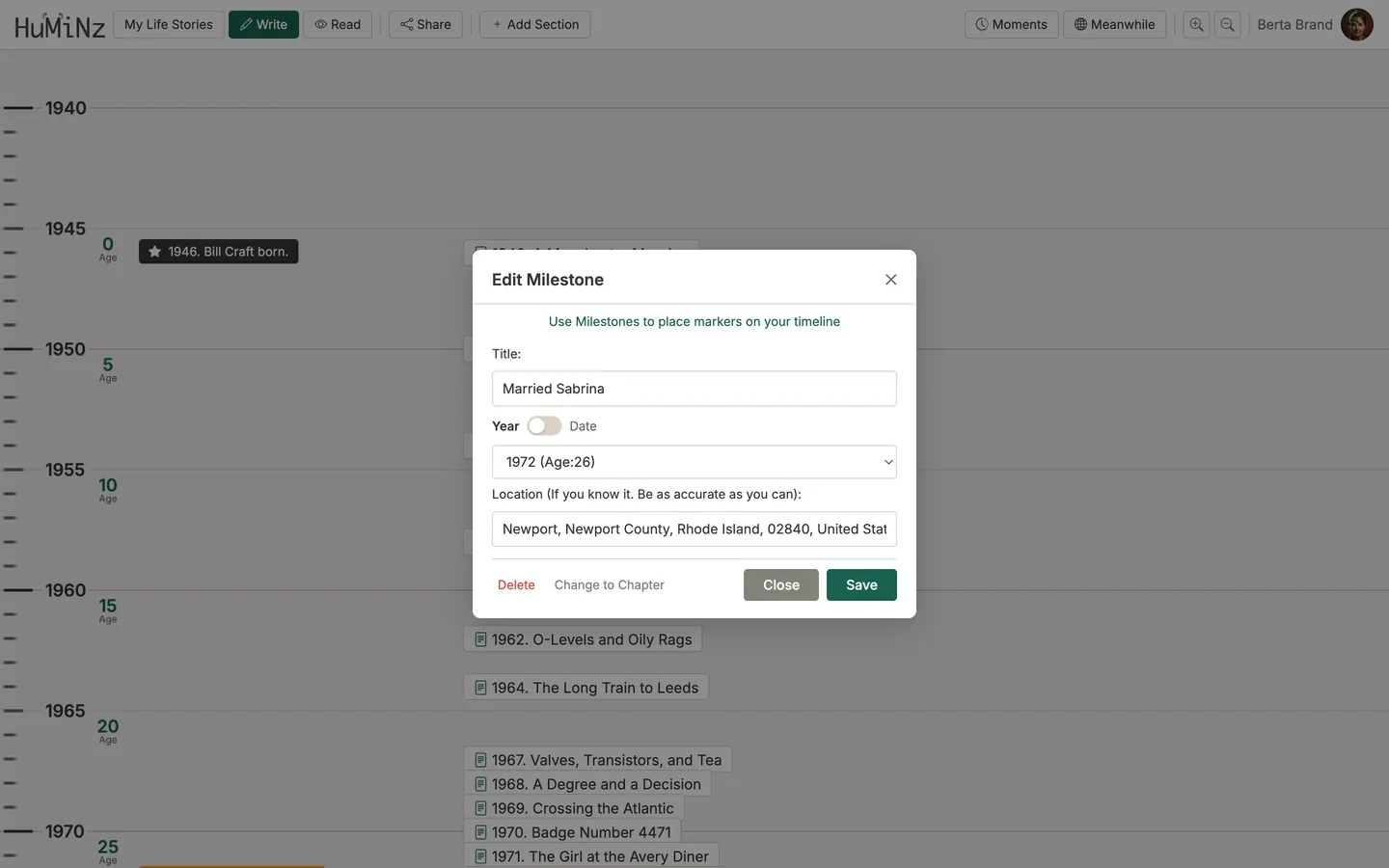
Task: Open chapter 1971. The Girl at the Avery Diner
Action: (591, 856)
